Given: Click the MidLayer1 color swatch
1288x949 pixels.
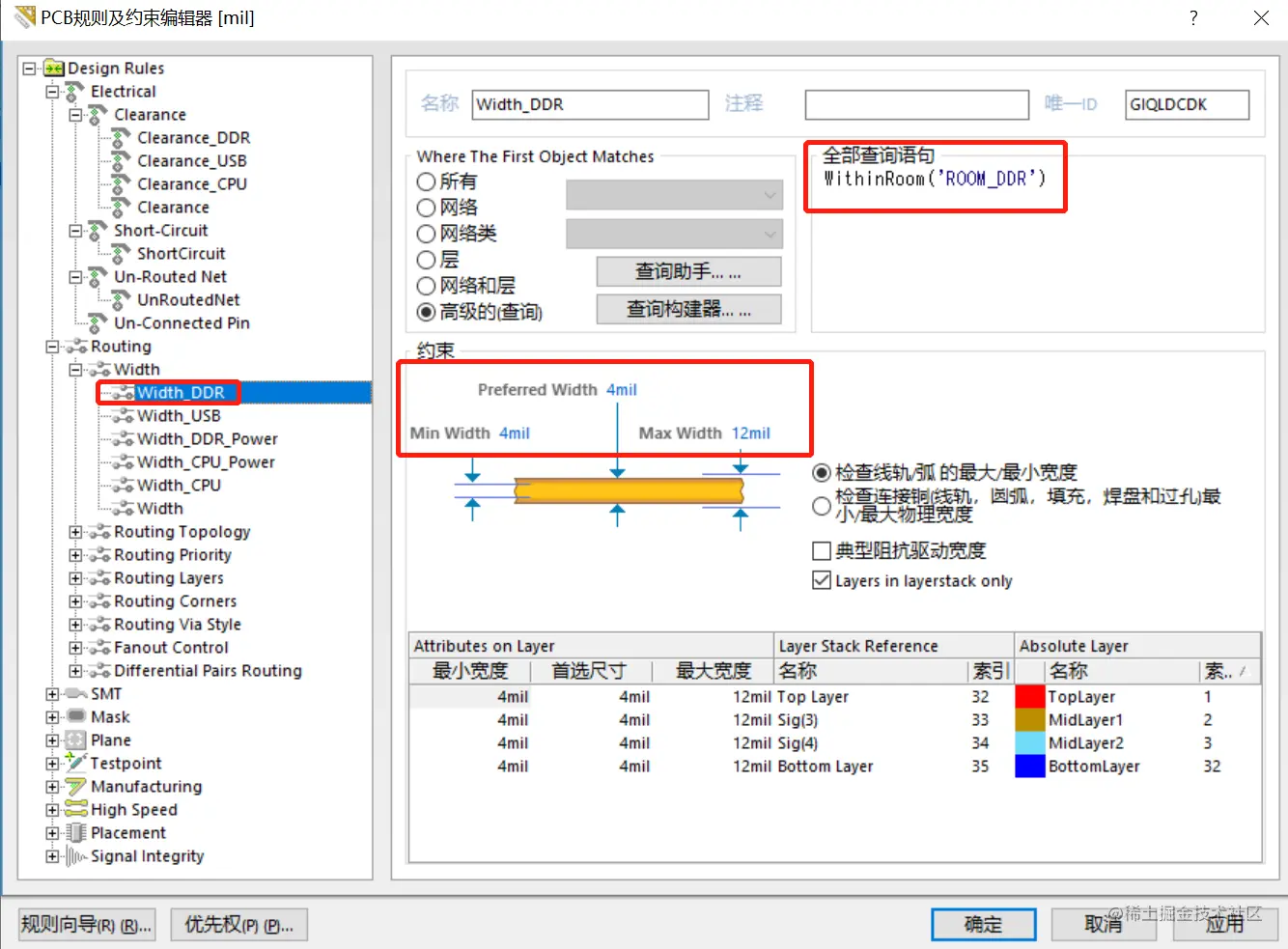Looking at the screenshot, I should point(1030,720).
